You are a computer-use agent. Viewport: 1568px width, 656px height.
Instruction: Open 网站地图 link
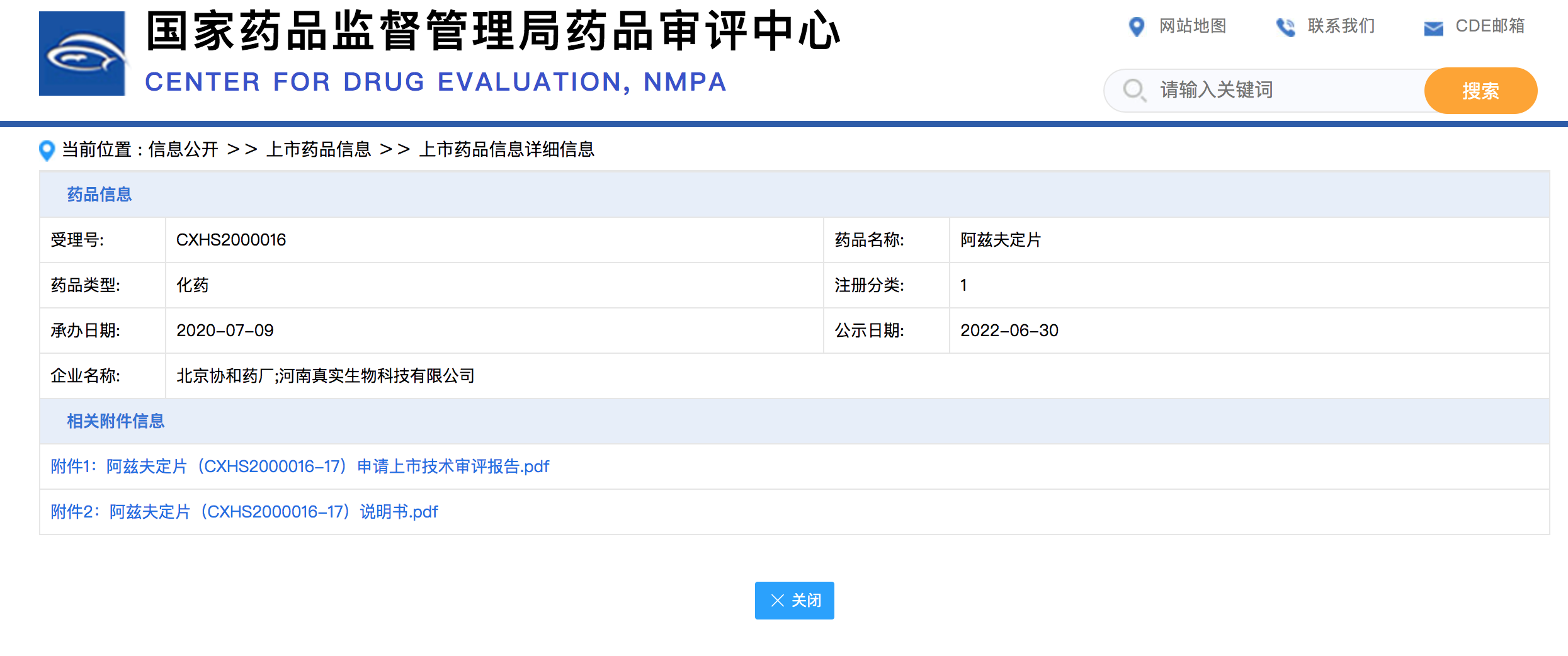1193,26
